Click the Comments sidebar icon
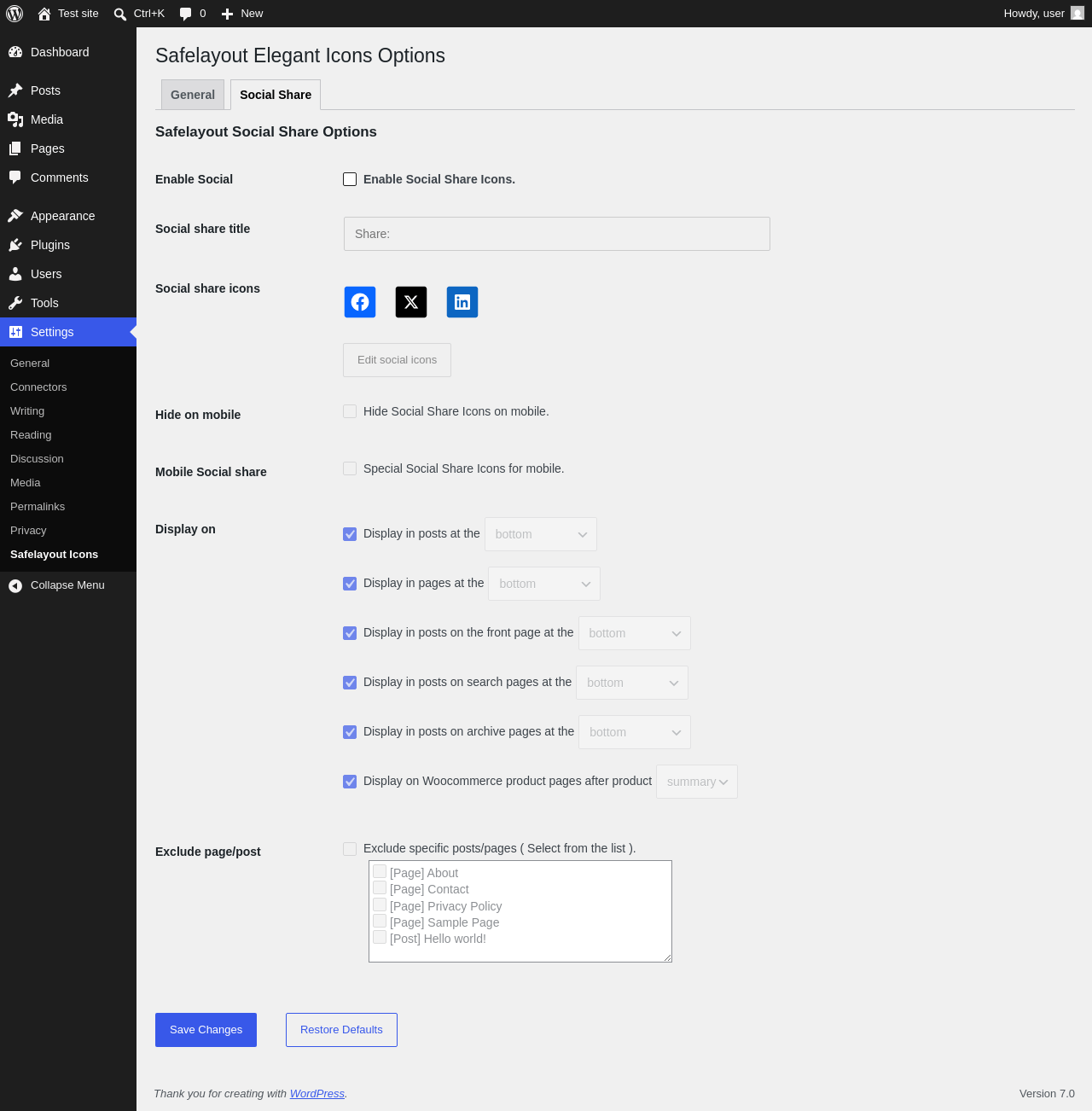1092x1111 pixels. point(15,177)
